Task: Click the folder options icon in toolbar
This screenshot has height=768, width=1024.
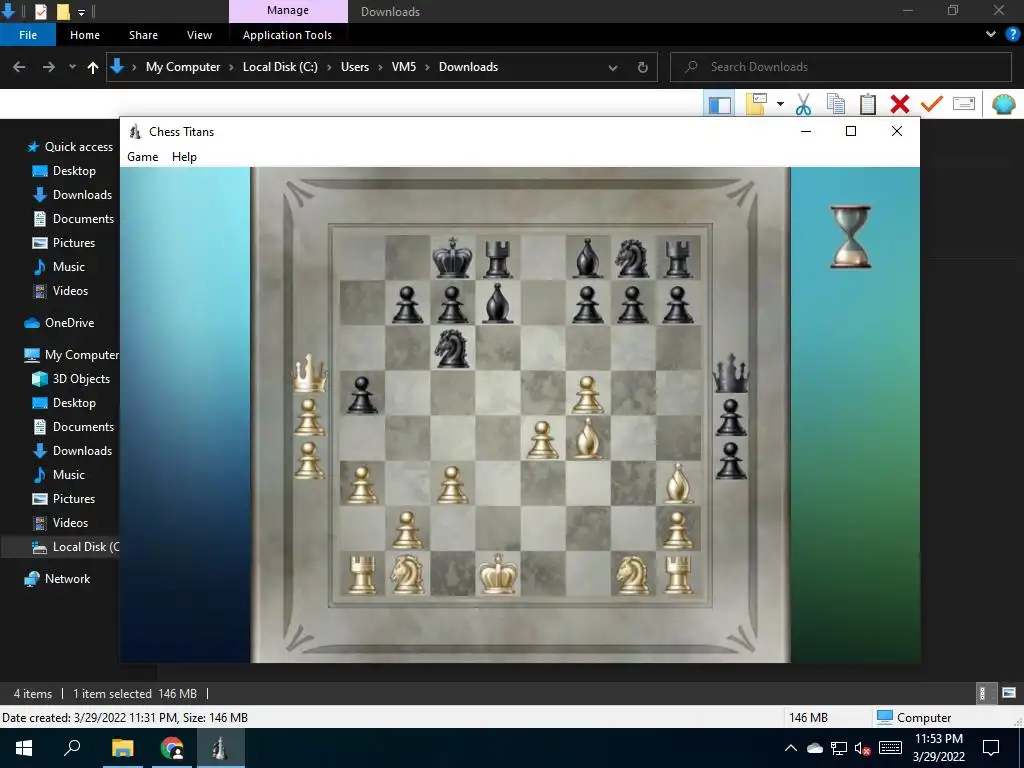Action: pyautogui.click(x=756, y=104)
